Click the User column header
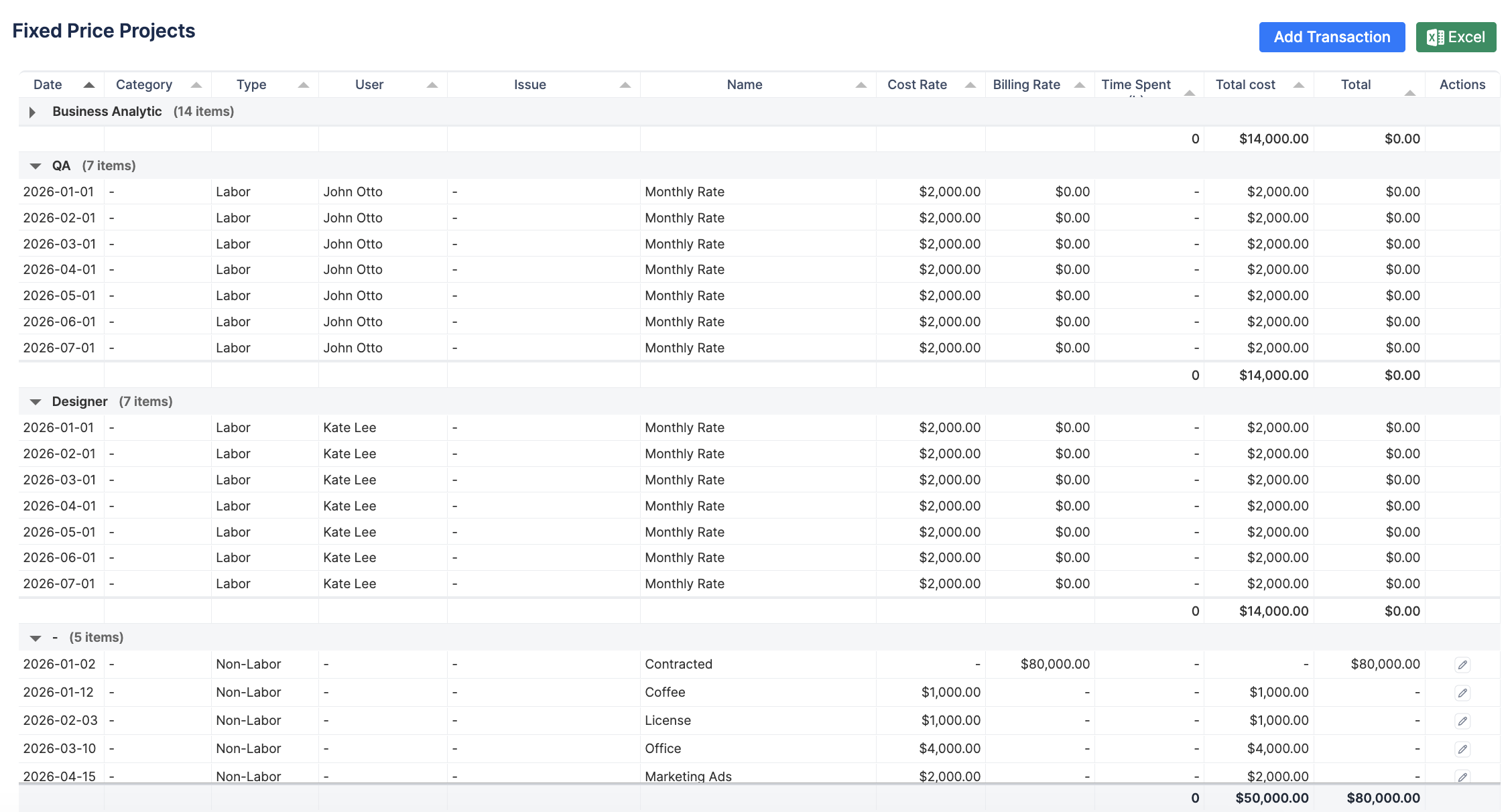 point(369,85)
